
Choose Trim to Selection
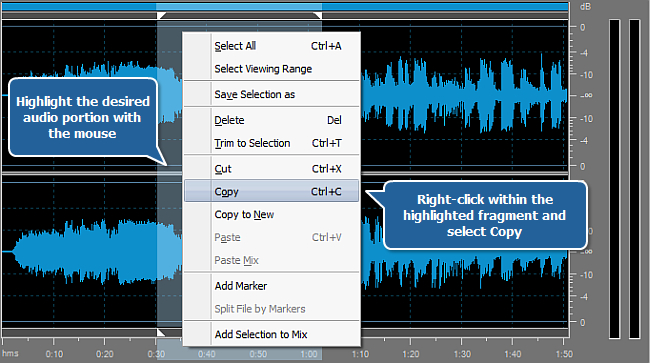(x=272, y=143)
